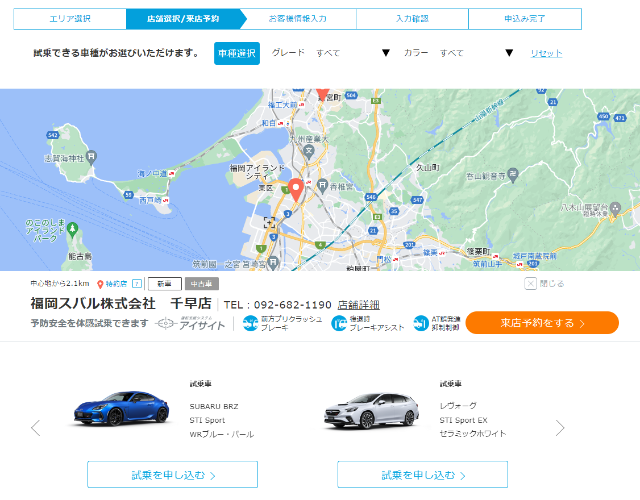
Task: Click the 福岡アイランドシティ label on map
Action: click(257, 172)
